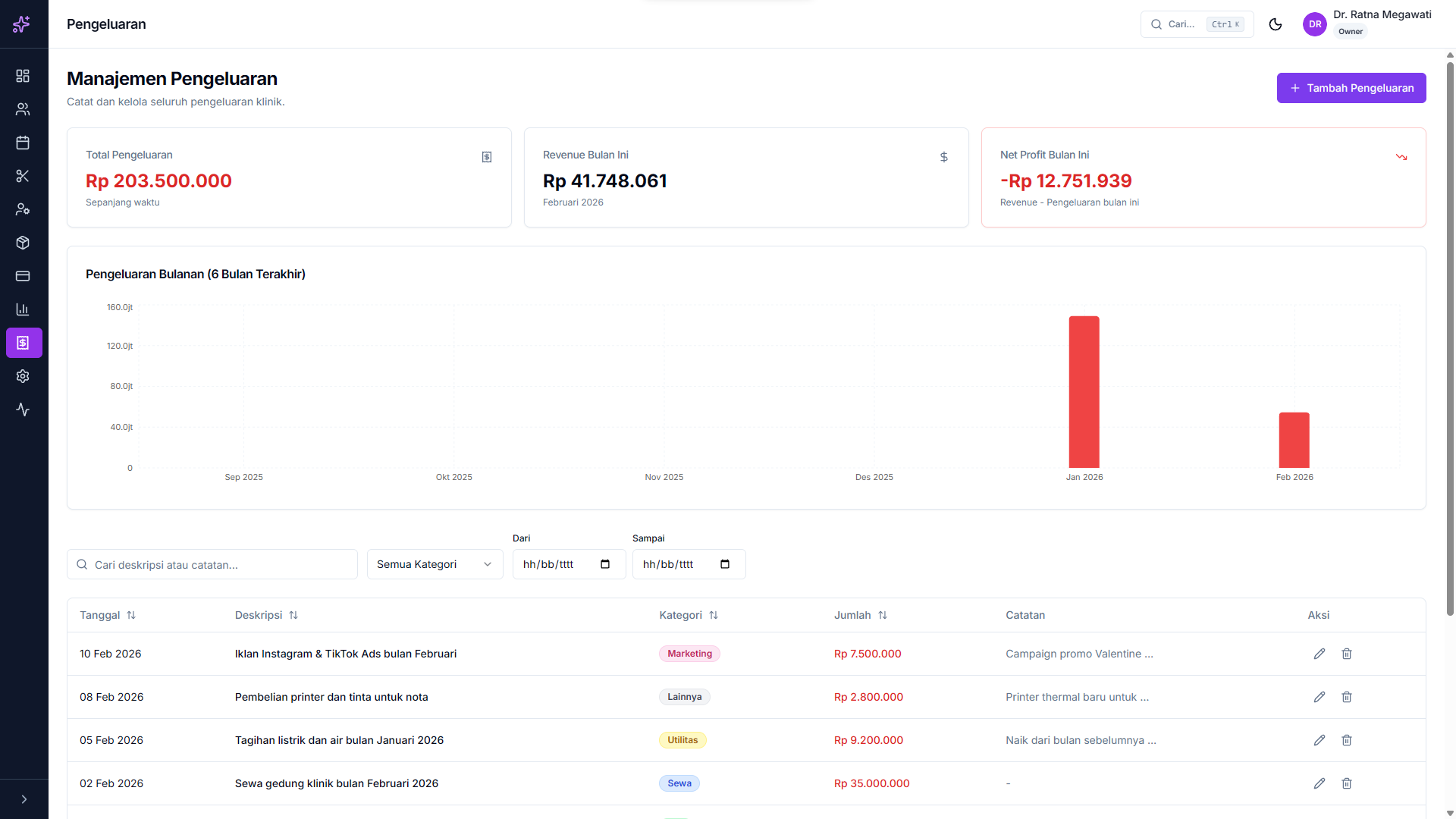Click the Cari global search button

click(x=1197, y=24)
